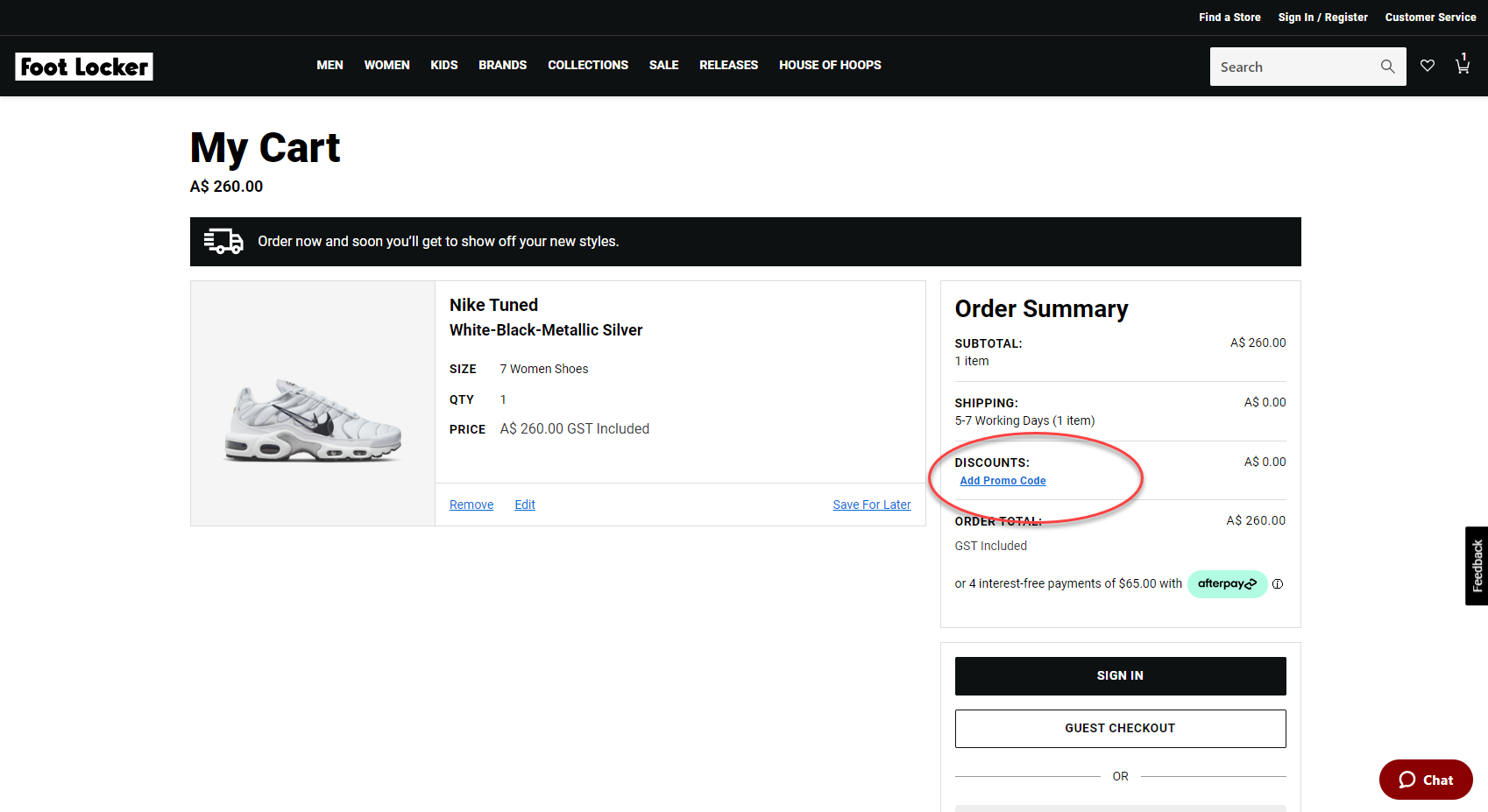Click the '7 Women Shoes' size text
The height and width of the screenshot is (812, 1488).
544,369
